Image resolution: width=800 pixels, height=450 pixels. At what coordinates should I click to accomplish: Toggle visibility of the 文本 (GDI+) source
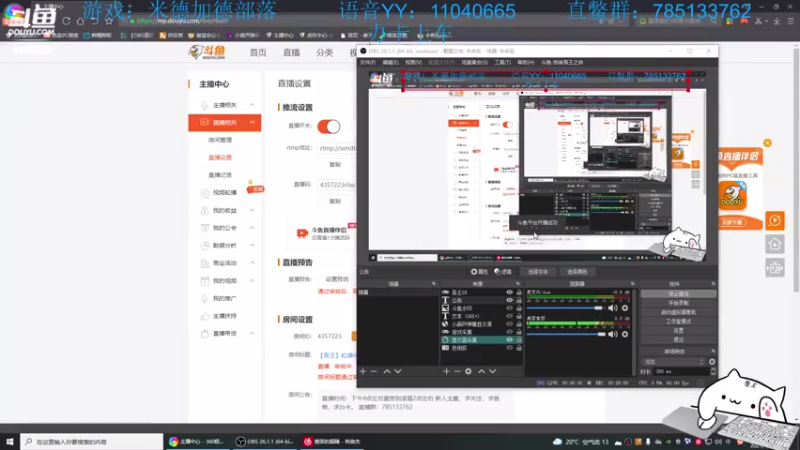tap(509, 316)
